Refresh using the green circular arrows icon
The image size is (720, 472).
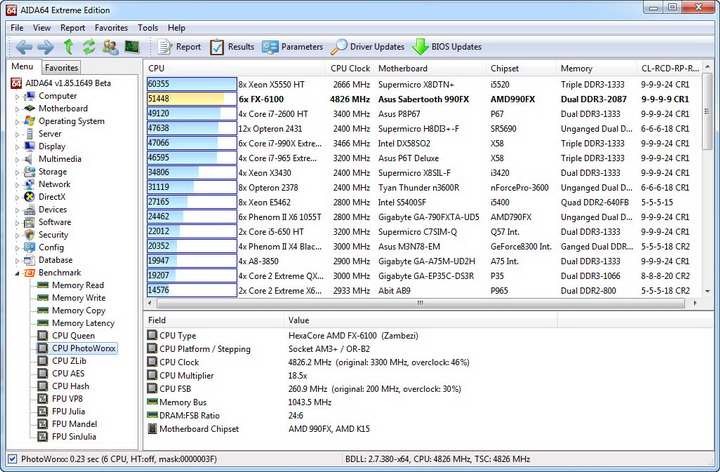(89, 46)
